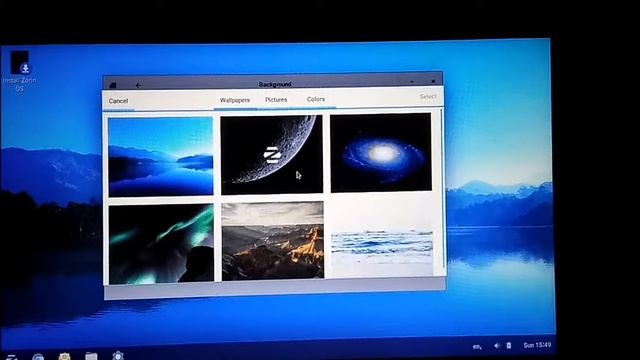Choose the spiral galaxy wallpaper
Viewport: 640px width, 360px height.
[x=380, y=153]
